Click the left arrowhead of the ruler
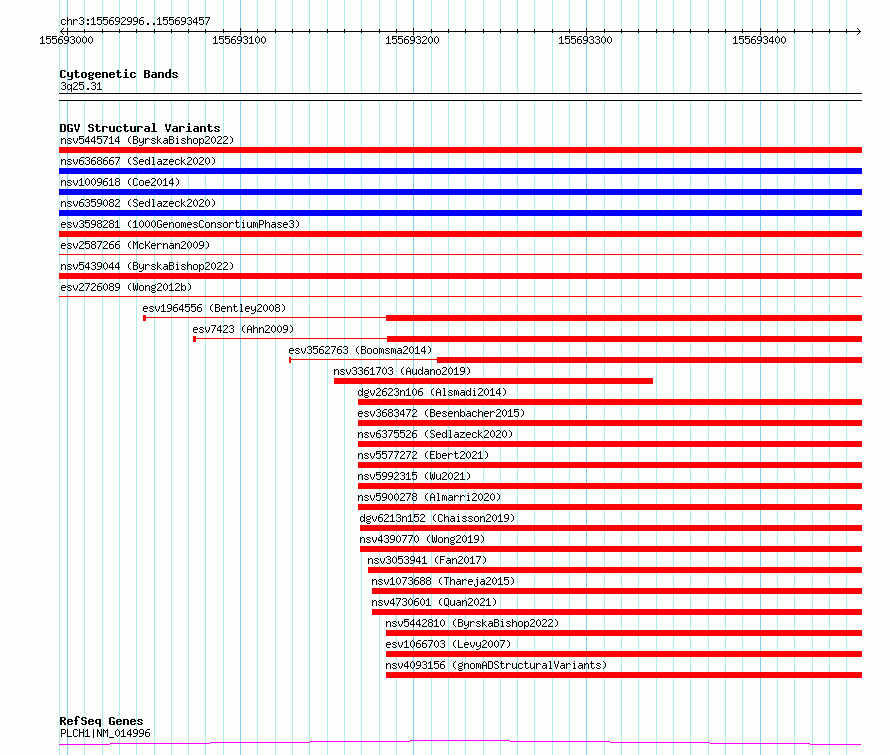The height and width of the screenshot is (755, 890). pyautogui.click(x=62, y=32)
